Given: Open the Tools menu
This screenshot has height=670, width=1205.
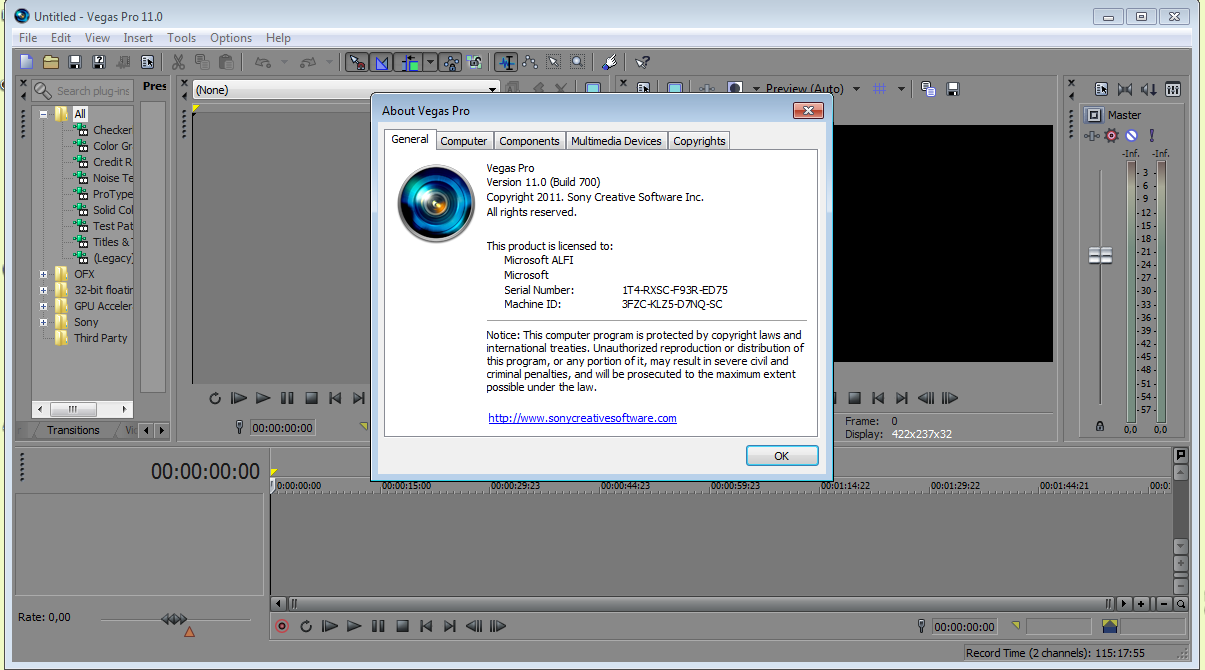Looking at the screenshot, I should [181, 38].
